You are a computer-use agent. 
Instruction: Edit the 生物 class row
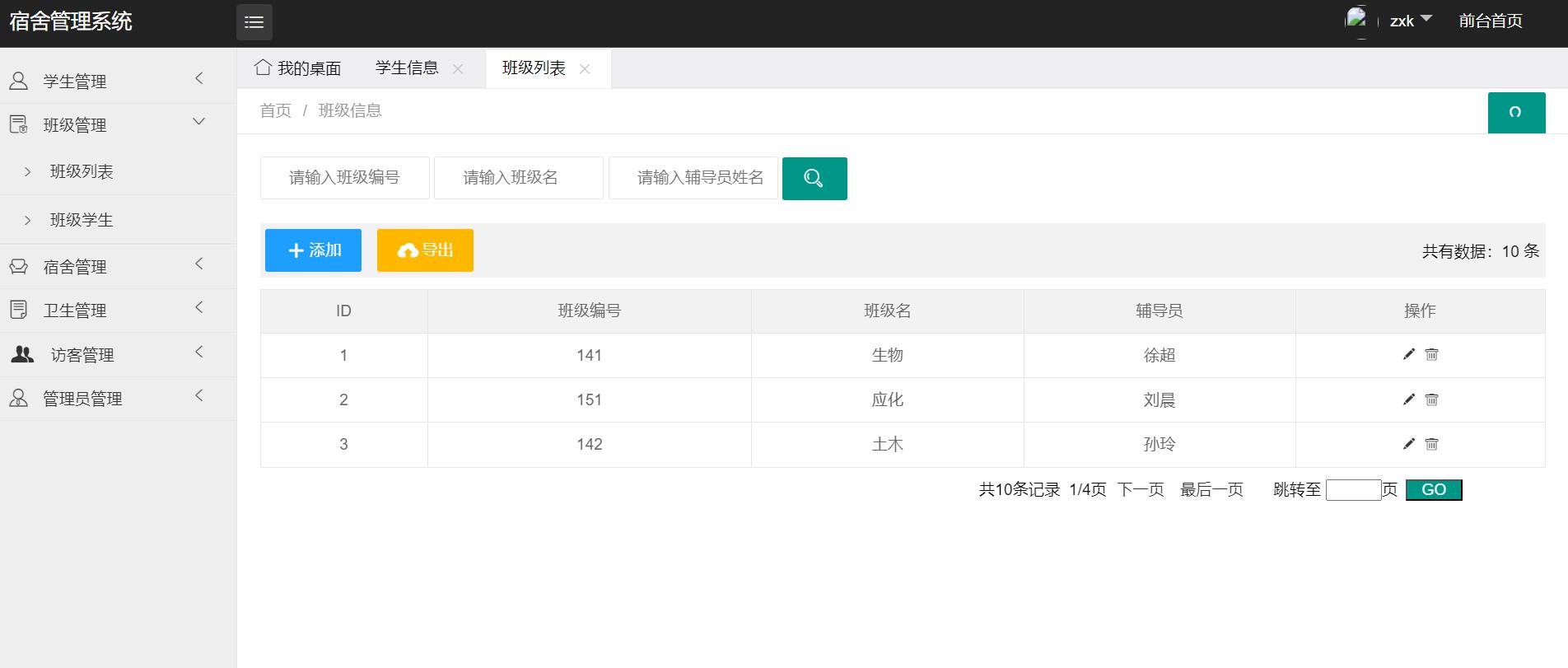1409,354
